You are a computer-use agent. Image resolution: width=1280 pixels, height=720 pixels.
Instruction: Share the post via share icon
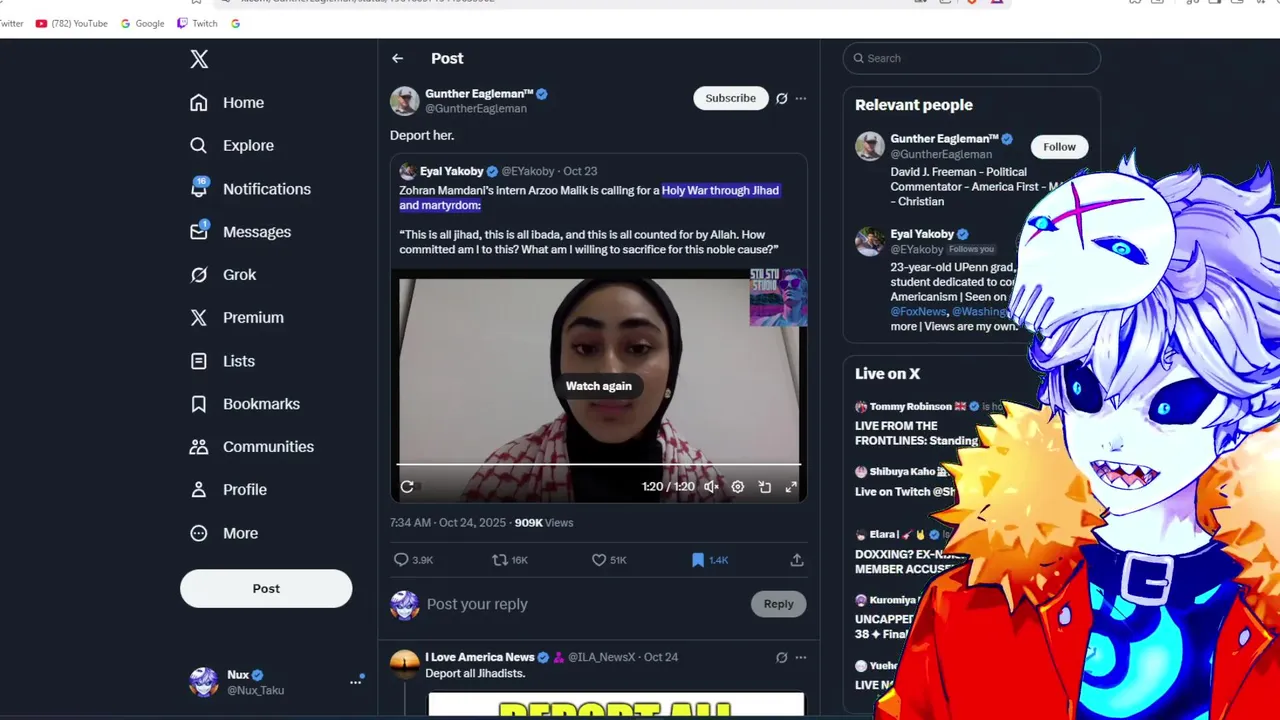[x=797, y=560]
